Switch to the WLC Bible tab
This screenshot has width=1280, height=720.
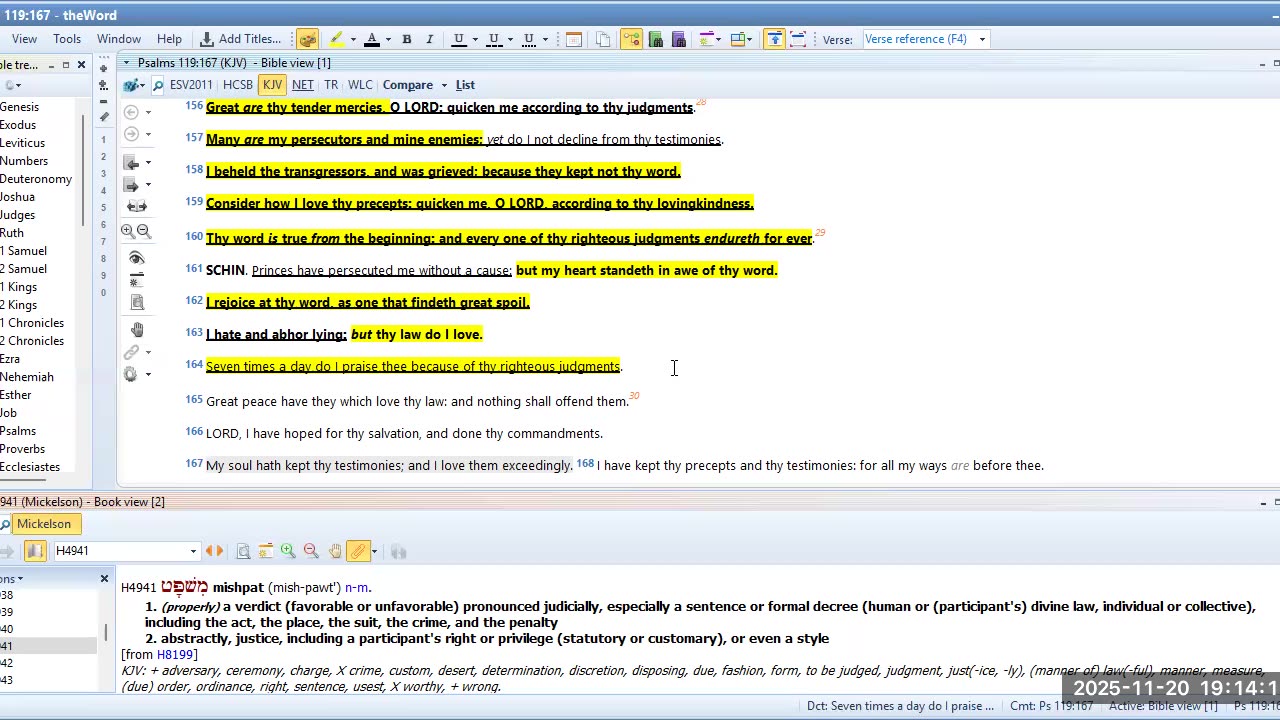360,85
